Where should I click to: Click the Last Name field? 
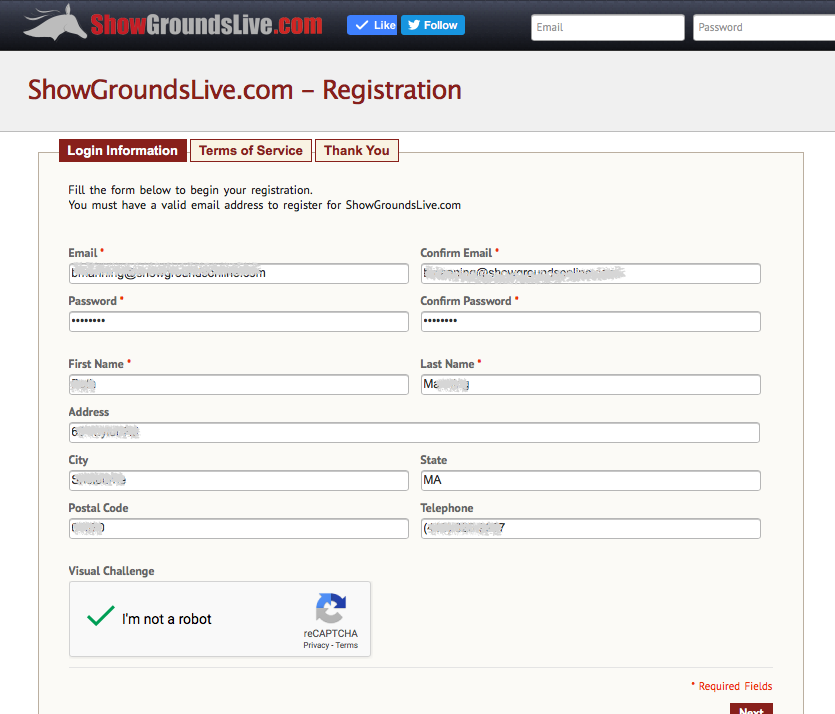coord(591,384)
